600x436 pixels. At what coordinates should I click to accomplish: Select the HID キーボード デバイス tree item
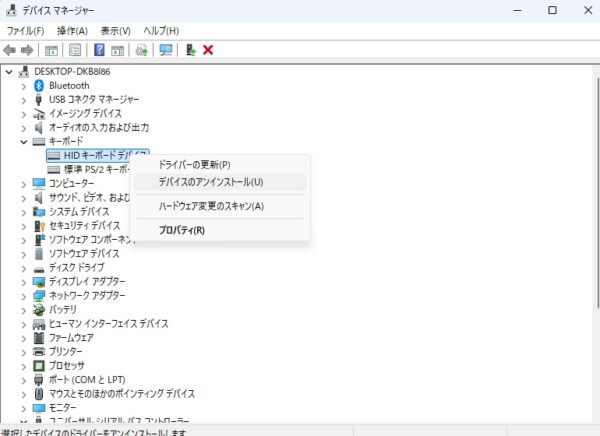click(x=97, y=155)
